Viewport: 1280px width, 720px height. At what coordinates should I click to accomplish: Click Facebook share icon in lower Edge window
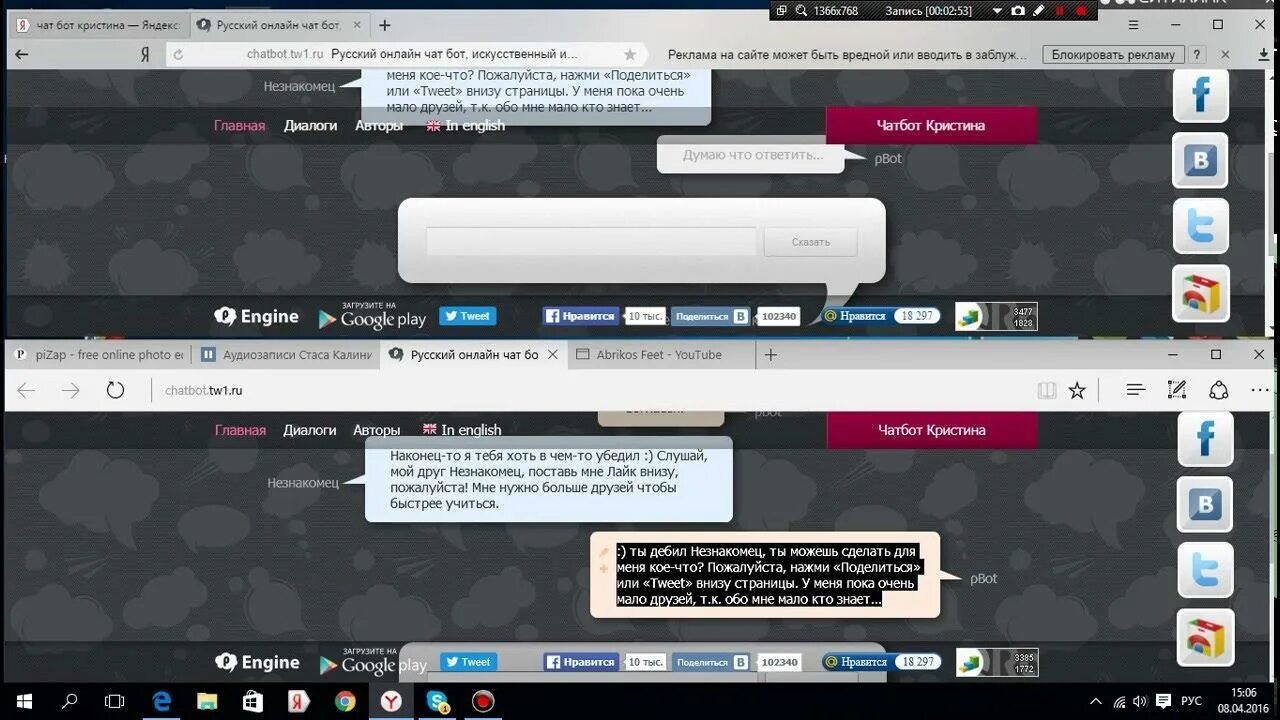click(1205, 439)
